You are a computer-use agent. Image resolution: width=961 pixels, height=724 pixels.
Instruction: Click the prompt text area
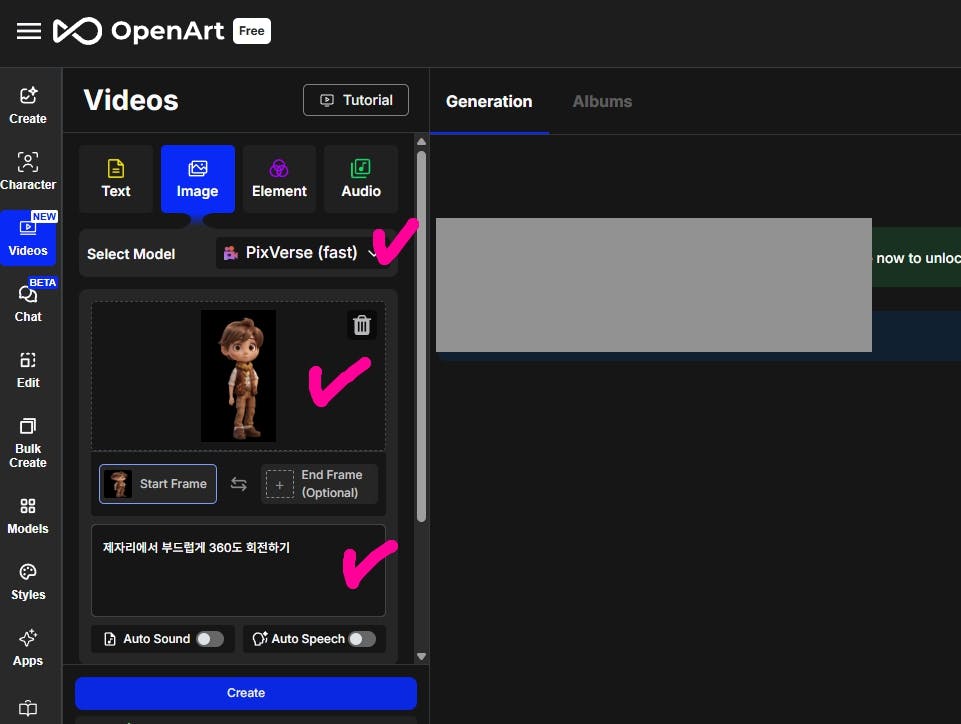click(x=238, y=570)
